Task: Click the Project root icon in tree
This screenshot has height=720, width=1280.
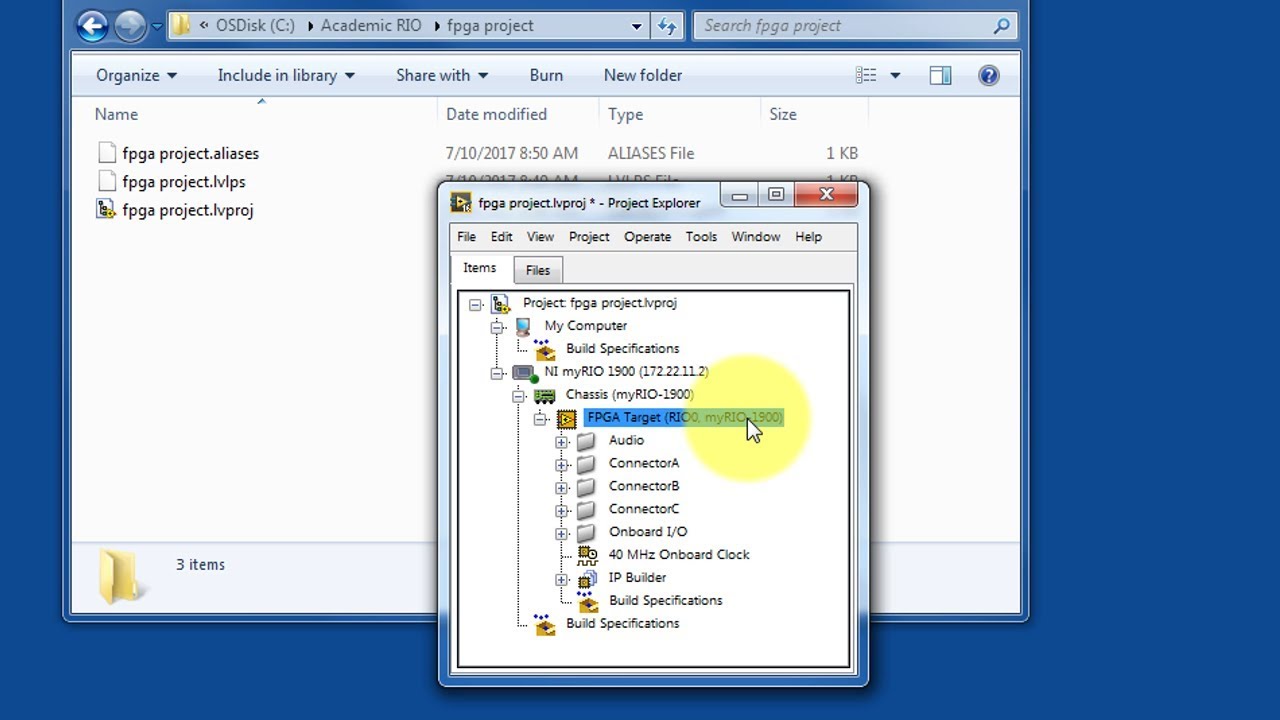Action: coord(501,303)
